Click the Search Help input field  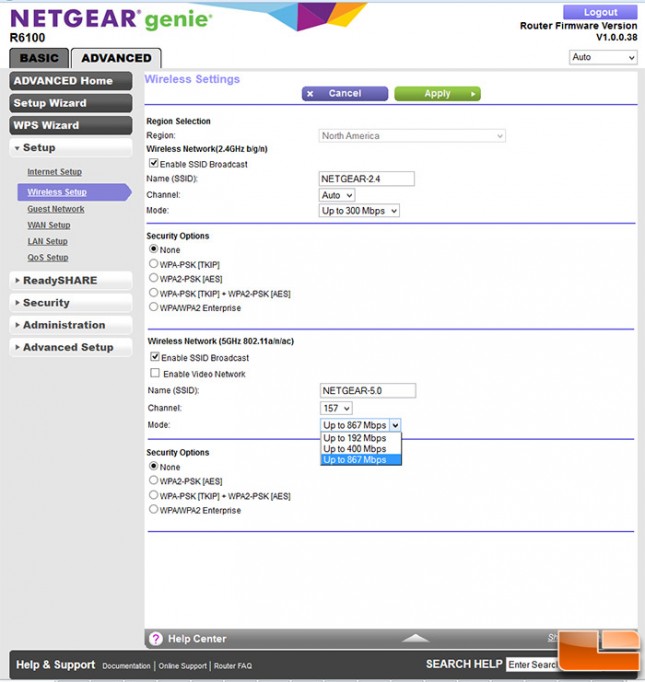532,665
